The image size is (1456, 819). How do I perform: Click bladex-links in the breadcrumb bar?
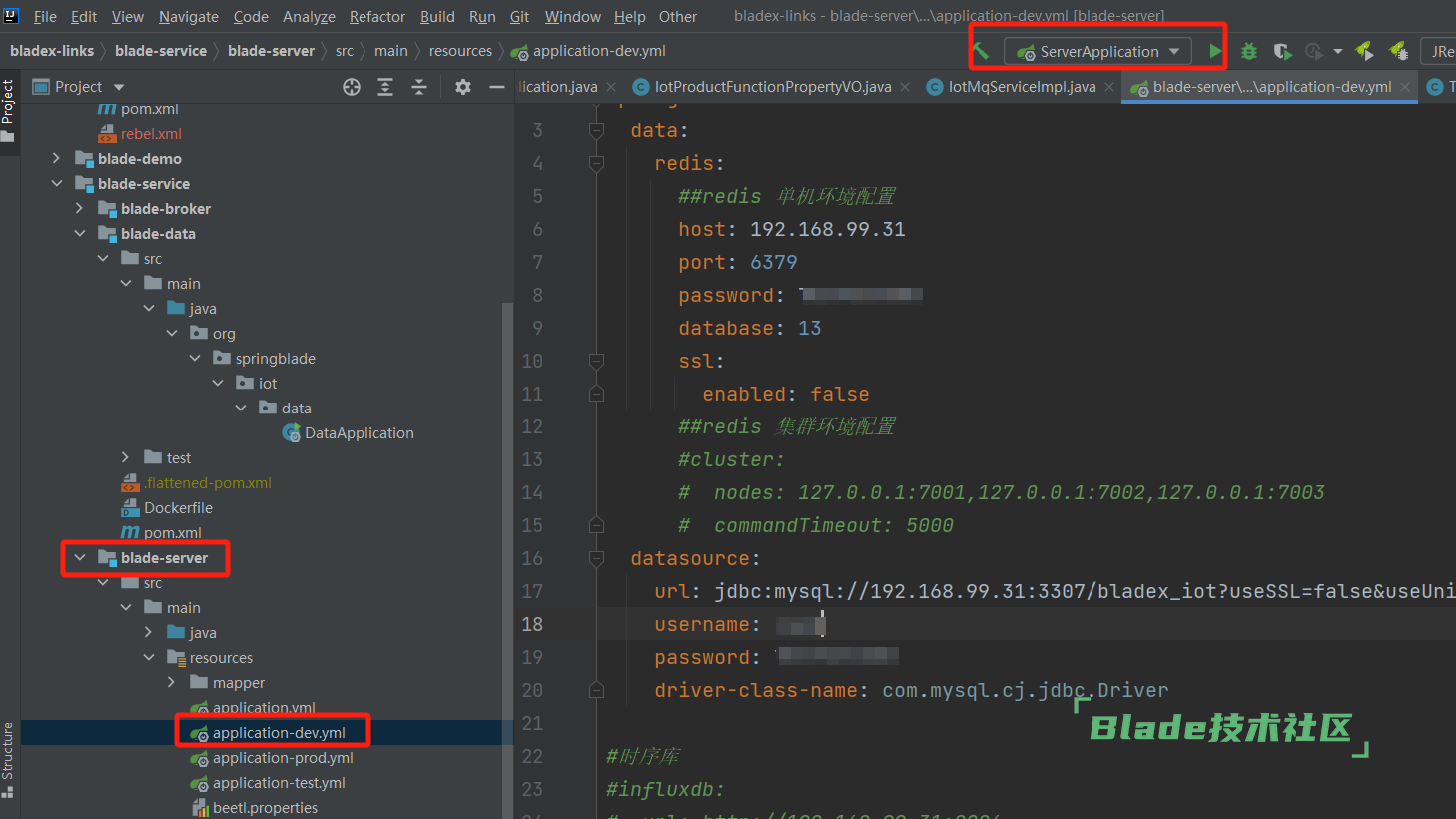point(52,51)
